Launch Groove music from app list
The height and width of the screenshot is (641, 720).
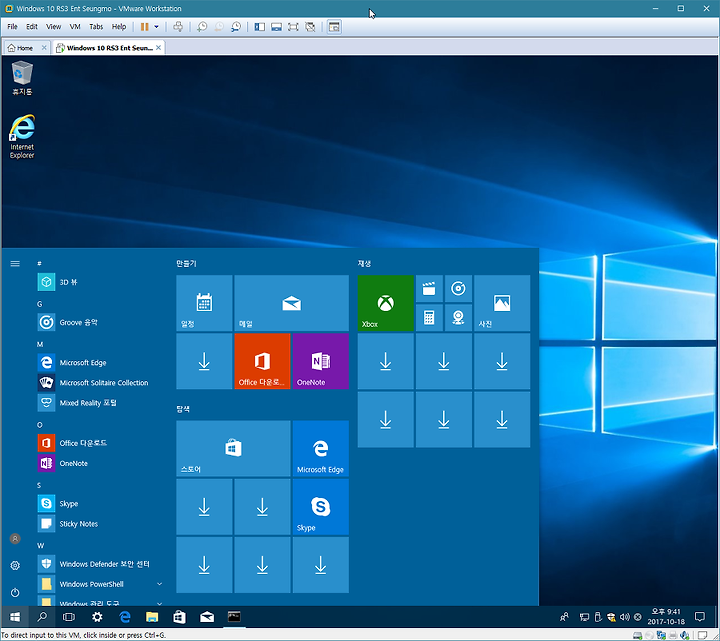[99, 322]
